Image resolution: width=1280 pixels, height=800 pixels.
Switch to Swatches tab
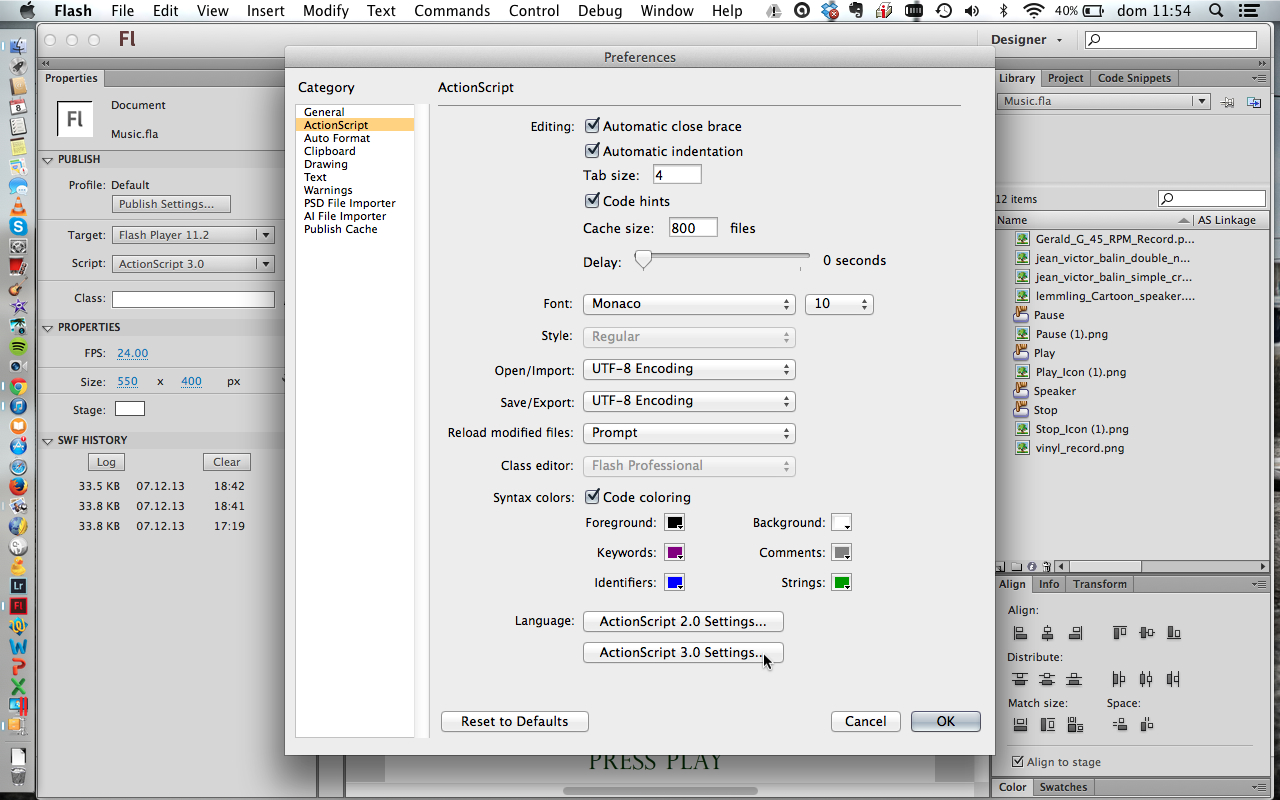click(x=1063, y=787)
